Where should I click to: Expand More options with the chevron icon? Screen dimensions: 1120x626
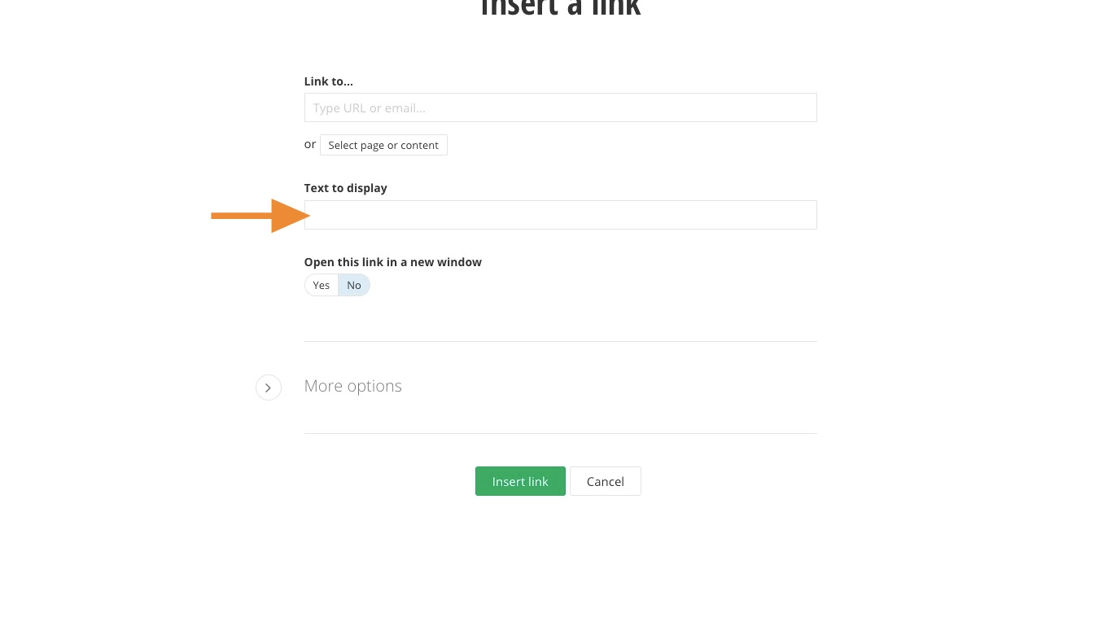268,387
